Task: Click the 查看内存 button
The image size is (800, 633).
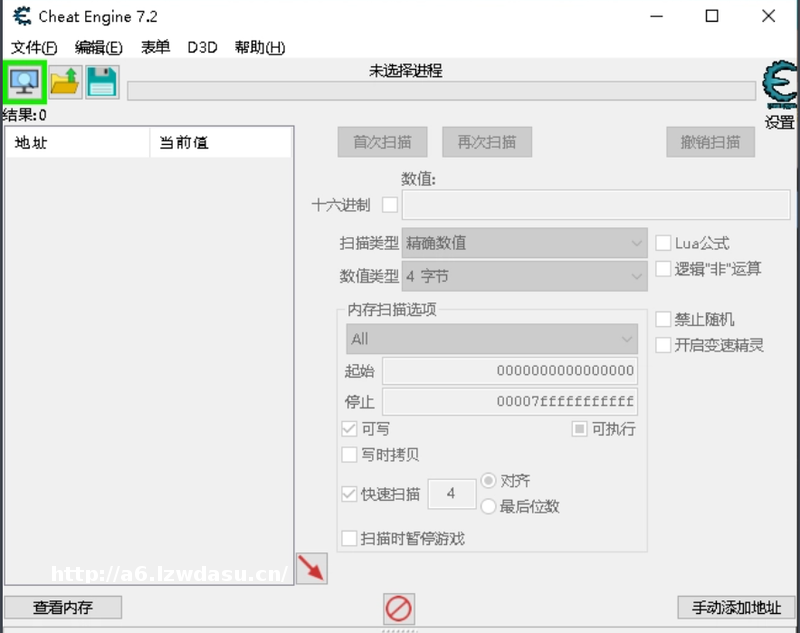Action: [63, 607]
